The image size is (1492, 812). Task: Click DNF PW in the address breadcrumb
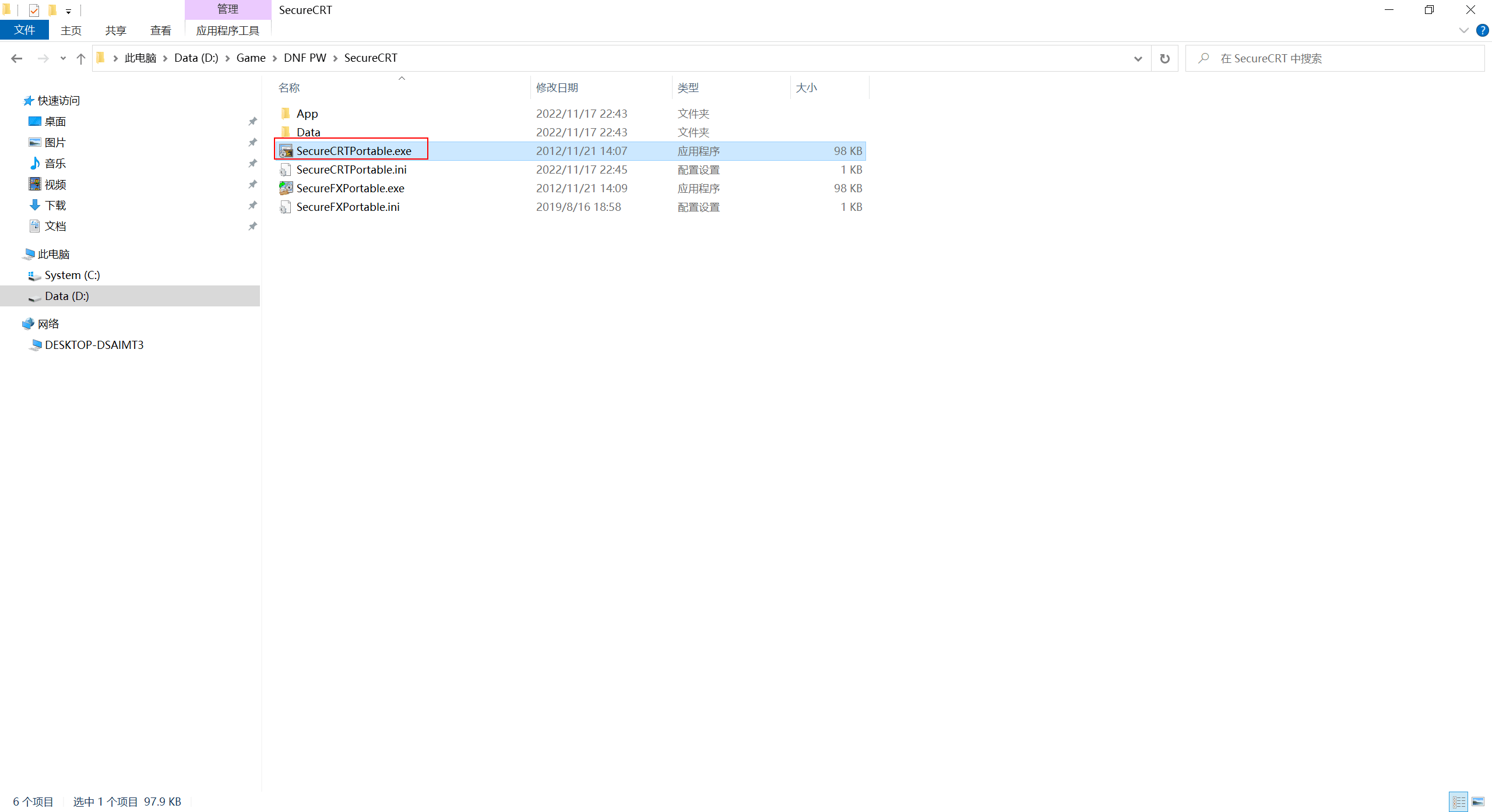click(x=305, y=58)
